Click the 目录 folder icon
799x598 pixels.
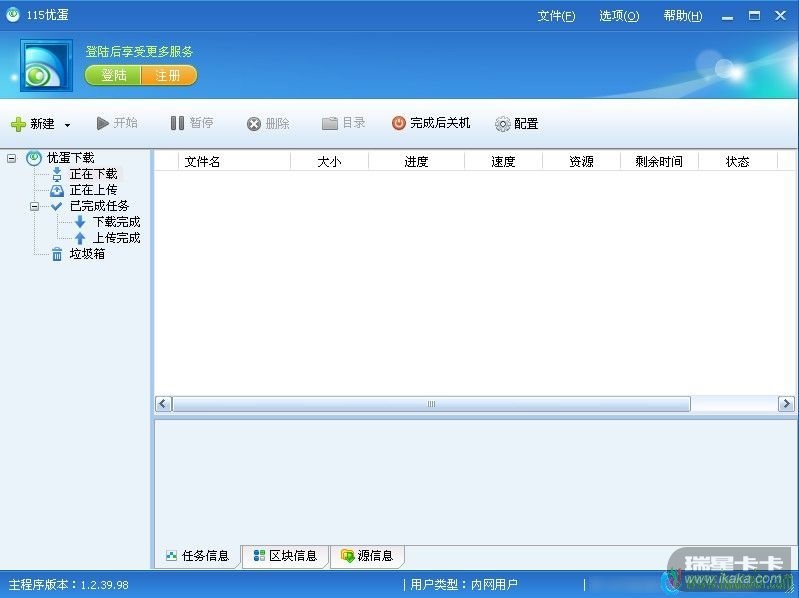point(330,123)
